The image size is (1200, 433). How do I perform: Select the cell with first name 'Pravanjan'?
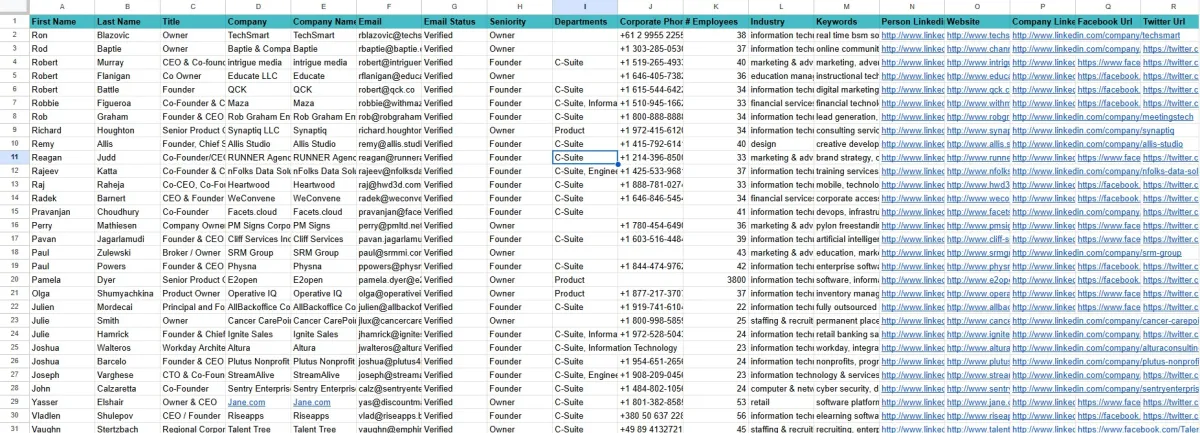(x=62, y=212)
